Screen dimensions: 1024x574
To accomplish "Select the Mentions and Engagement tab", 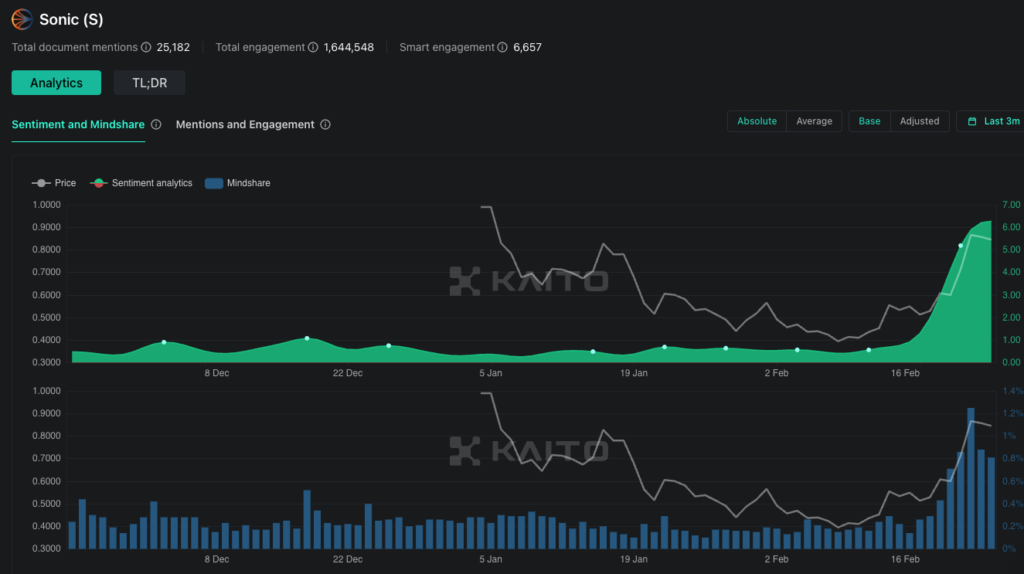I will click(x=245, y=124).
